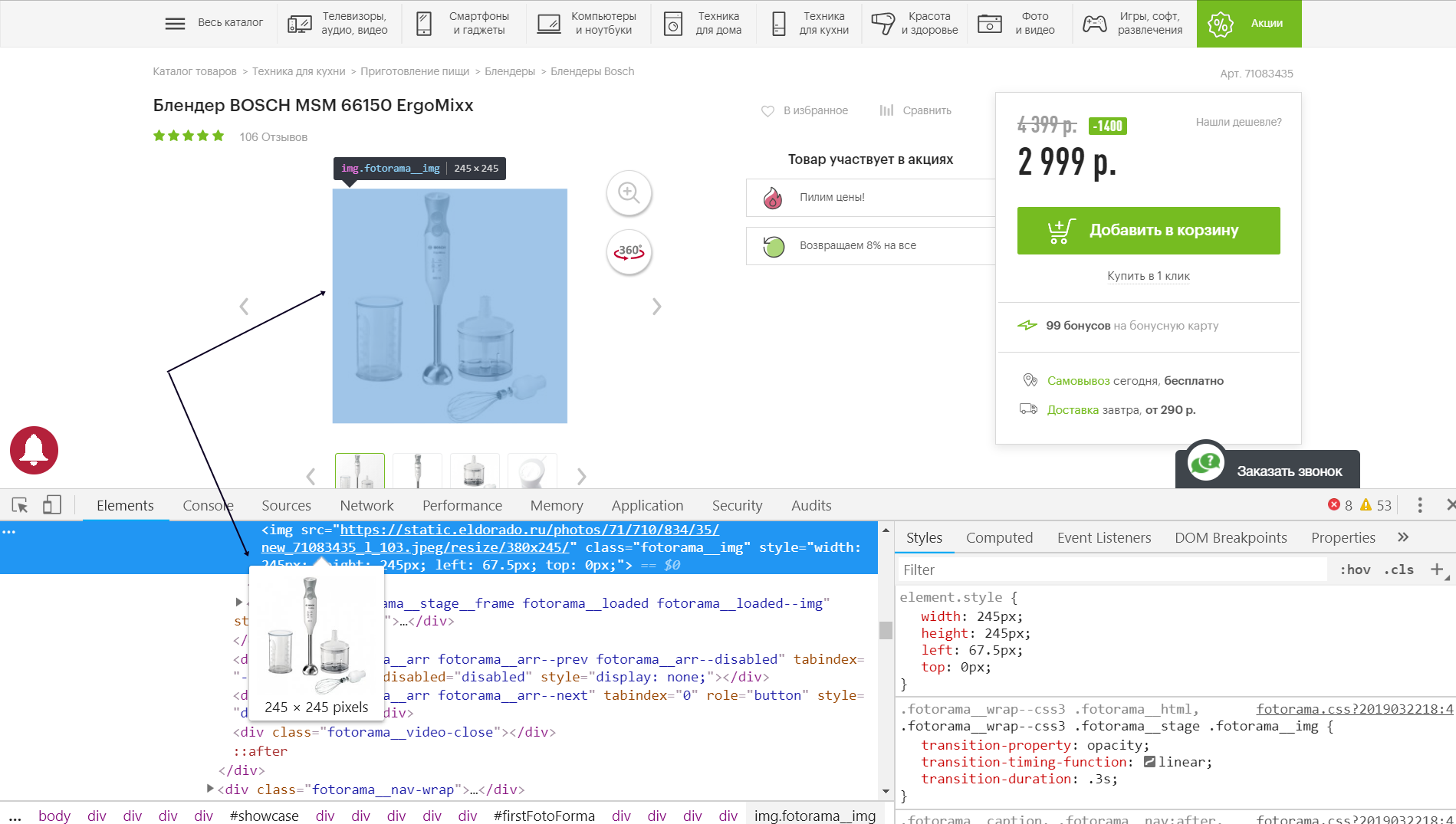Click the photo and video camera icon
This screenshot has width=1456, height=824.
click(x=990, y=24)
